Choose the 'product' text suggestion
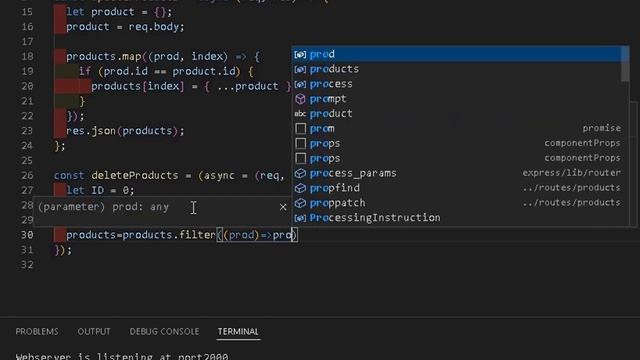The image size is (640, 360). [x=457, y=113]
